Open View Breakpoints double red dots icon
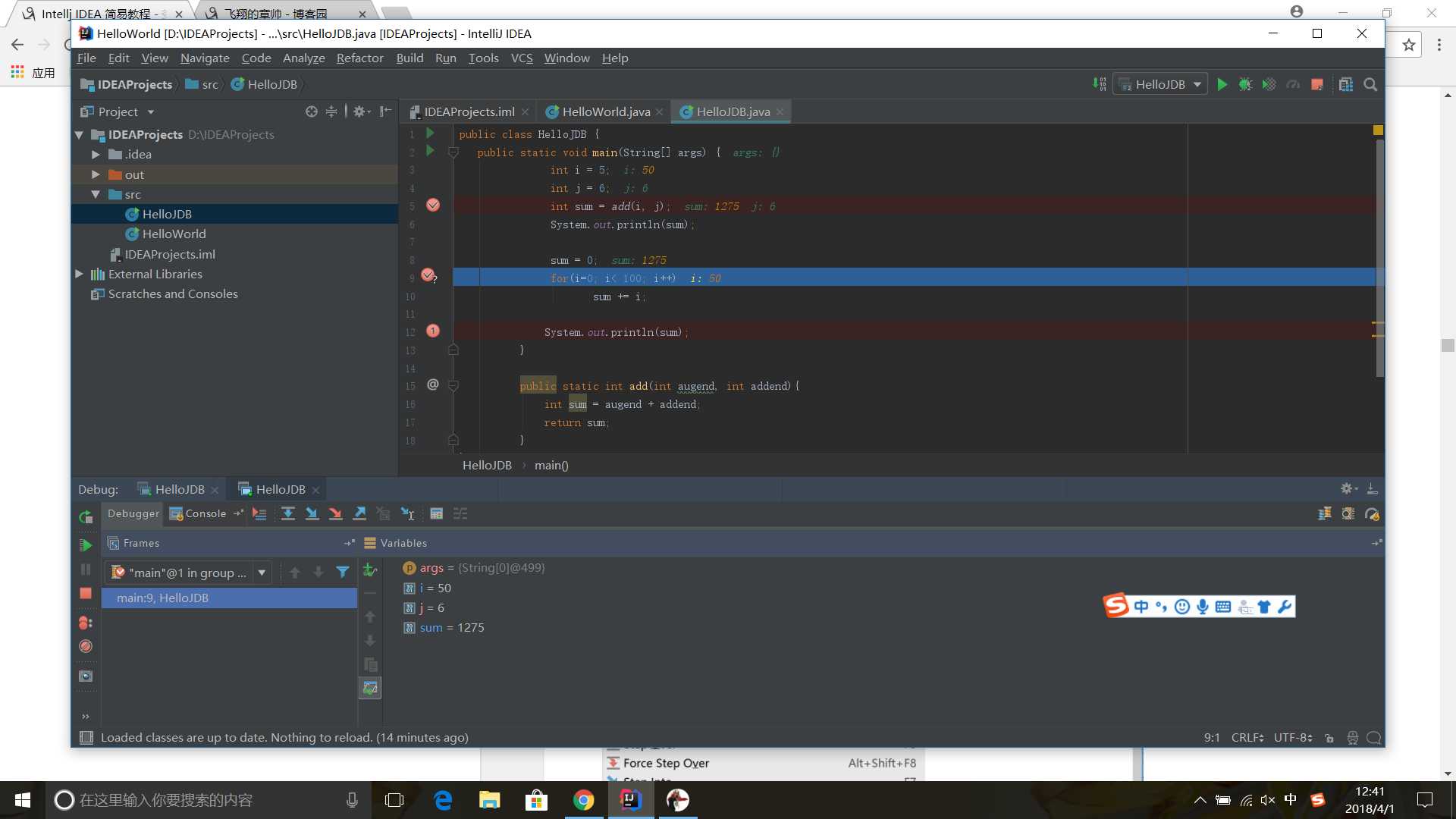 (86, 623)
